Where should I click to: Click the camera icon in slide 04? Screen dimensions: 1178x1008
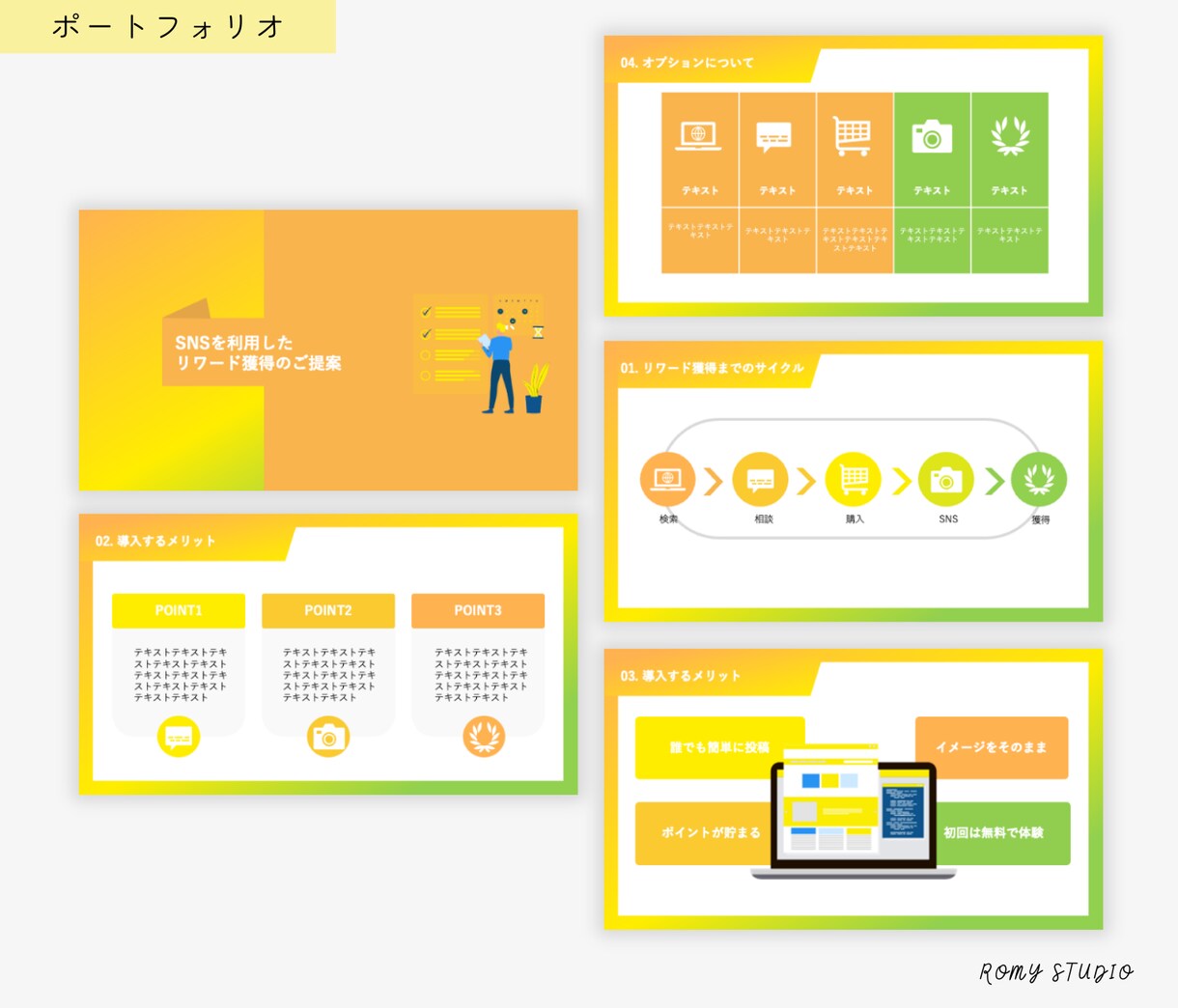click(x=932, y=137)
